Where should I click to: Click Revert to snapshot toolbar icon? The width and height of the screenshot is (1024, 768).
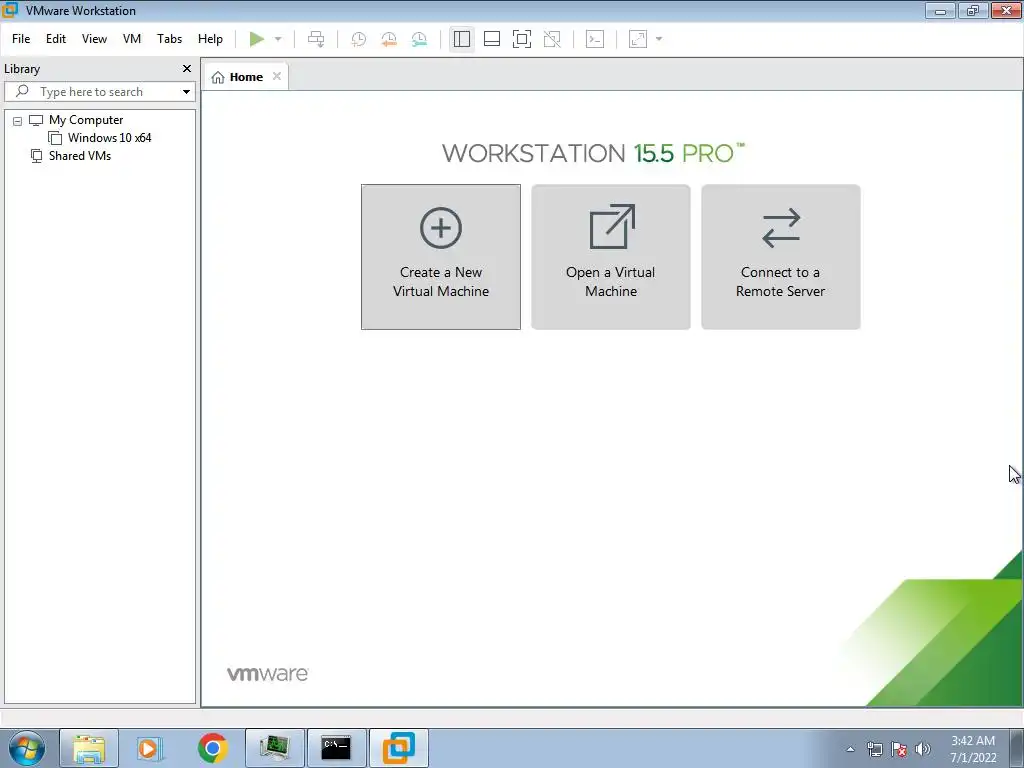(x=389, y=39)
